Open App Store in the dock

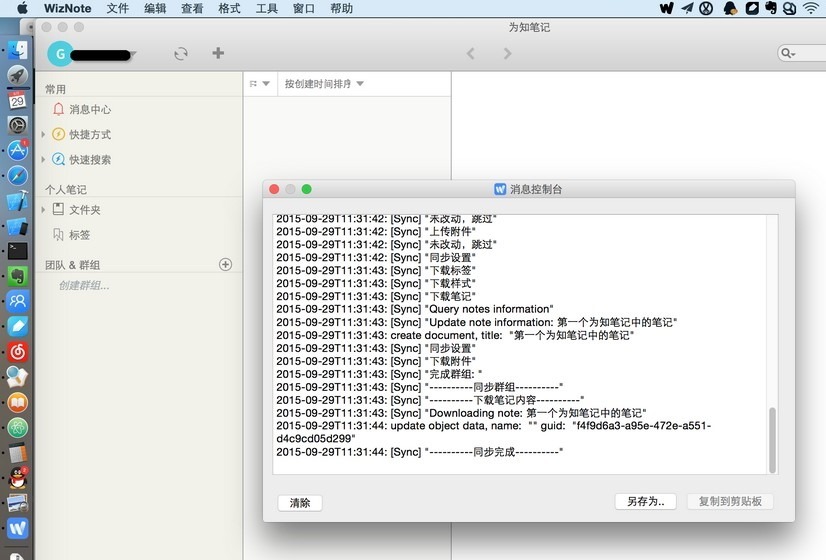(x=17, y=151)
